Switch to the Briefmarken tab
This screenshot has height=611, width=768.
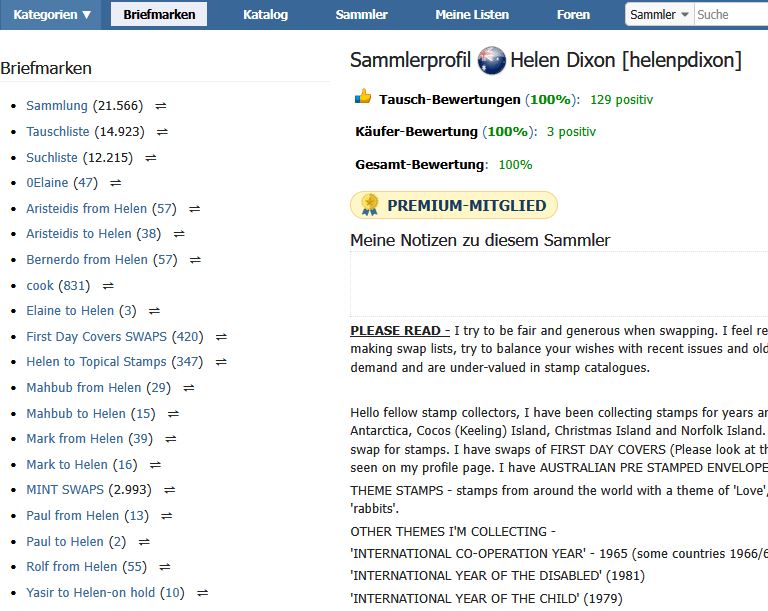tap(159, 15)
